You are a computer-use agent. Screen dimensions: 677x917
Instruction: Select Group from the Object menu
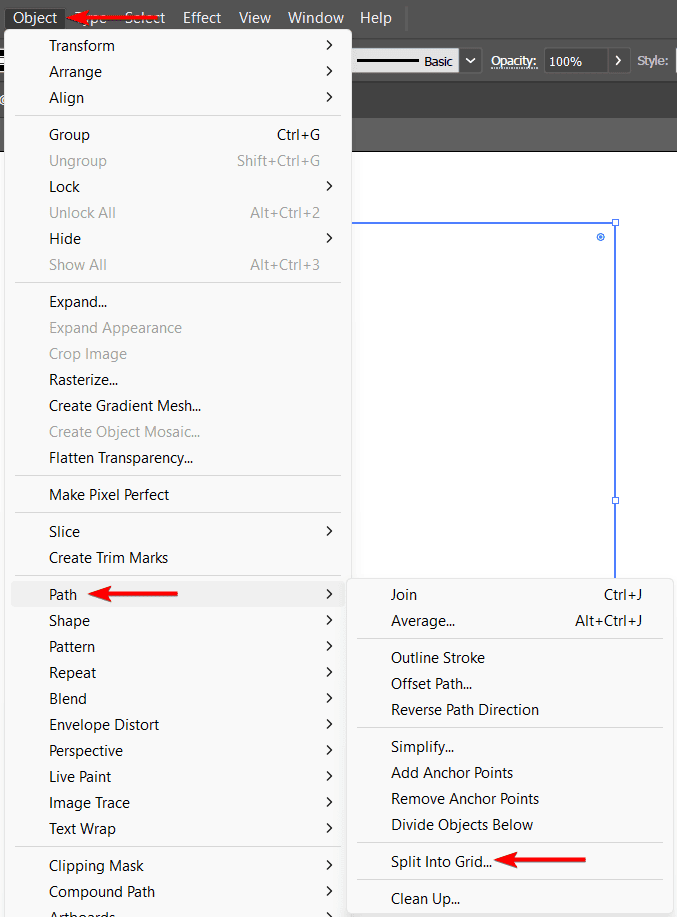69,134
